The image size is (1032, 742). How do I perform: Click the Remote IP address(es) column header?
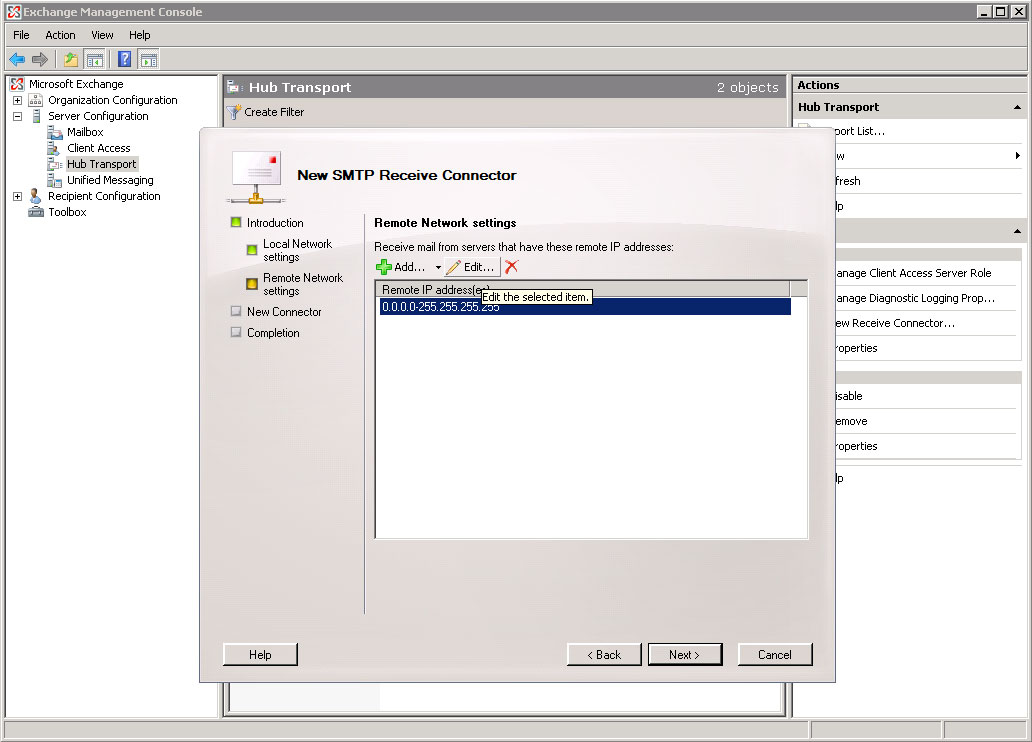582,289
